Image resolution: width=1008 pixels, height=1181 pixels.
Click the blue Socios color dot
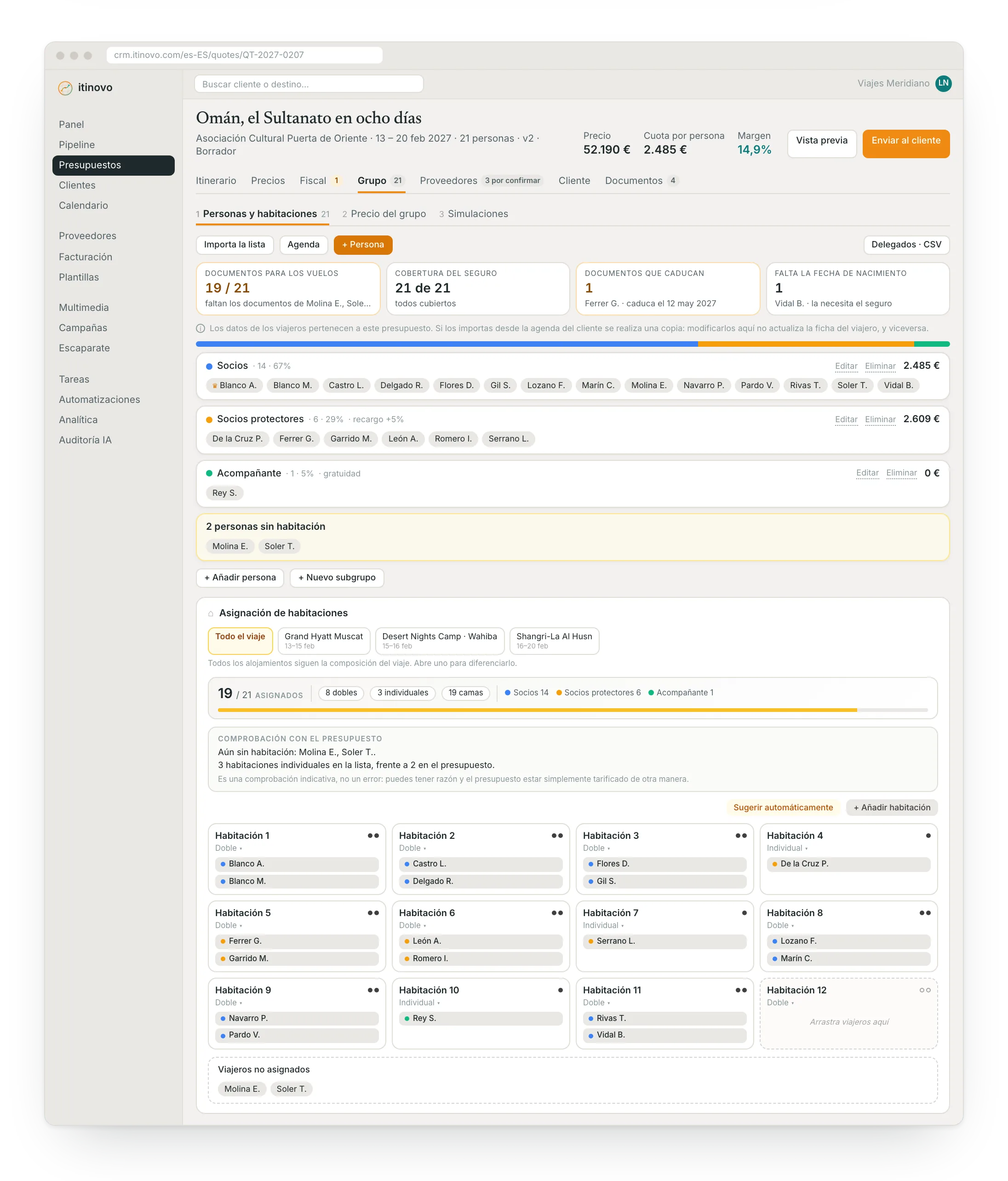click(209, 367)
